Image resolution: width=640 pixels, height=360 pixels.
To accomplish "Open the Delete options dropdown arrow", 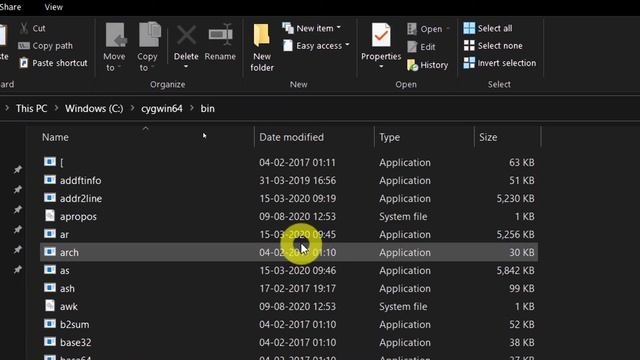I will (x=186, y=67).
